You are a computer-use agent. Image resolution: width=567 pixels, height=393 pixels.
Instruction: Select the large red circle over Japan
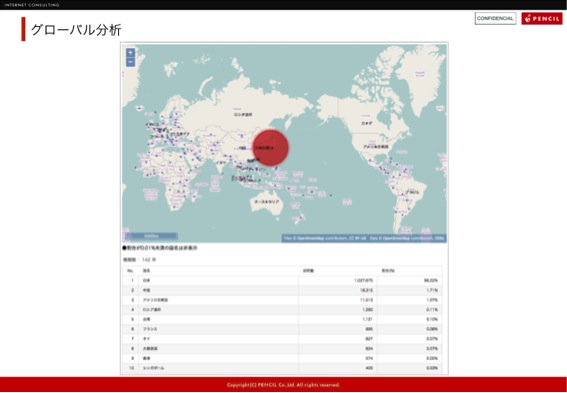270,148
